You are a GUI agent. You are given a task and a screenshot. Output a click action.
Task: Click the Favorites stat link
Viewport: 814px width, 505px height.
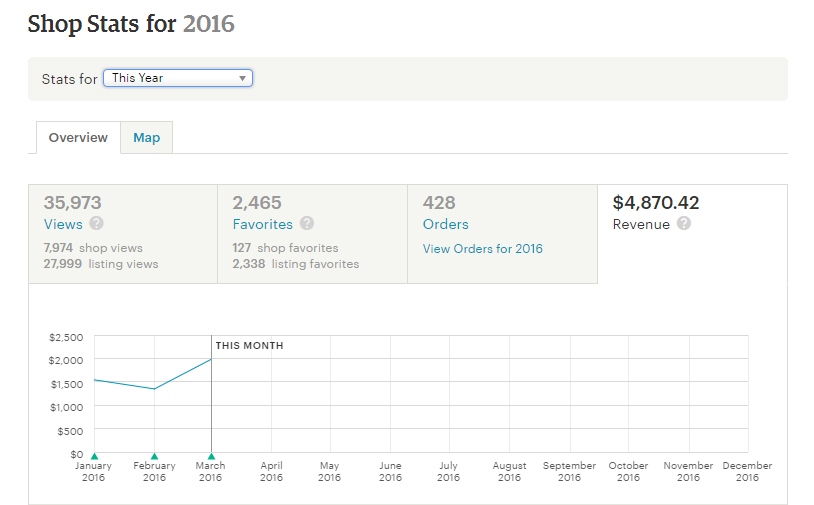pyautogui.click(x=262, y=224)
